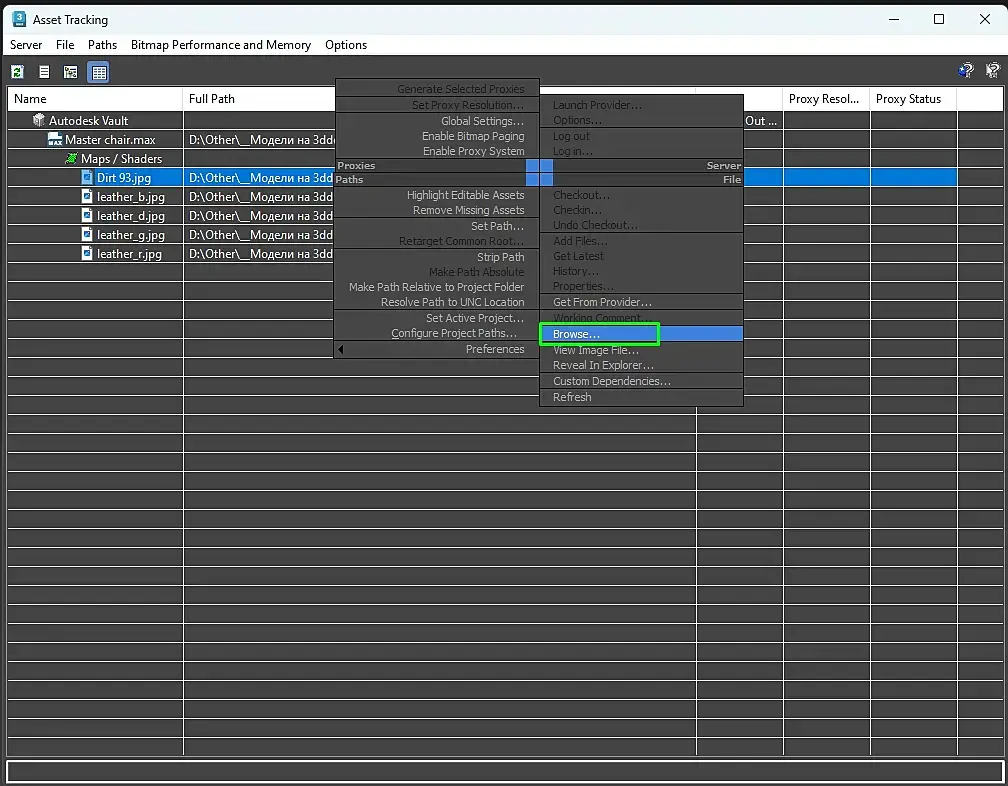Viewport: 1008px width, 786px height.
Task: Select the Autodesk Vault tree row
Action: [89, 120]
